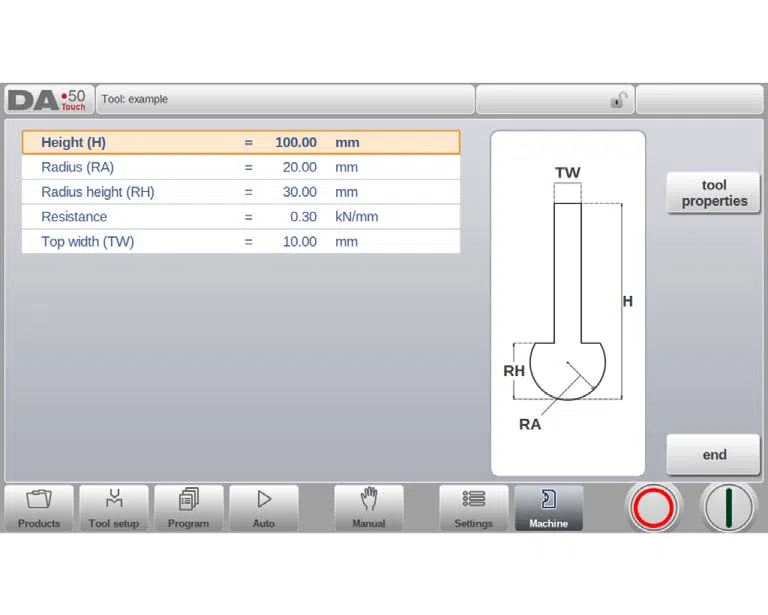
Task: Edit the 20.00 radius value
Action: 299,167
